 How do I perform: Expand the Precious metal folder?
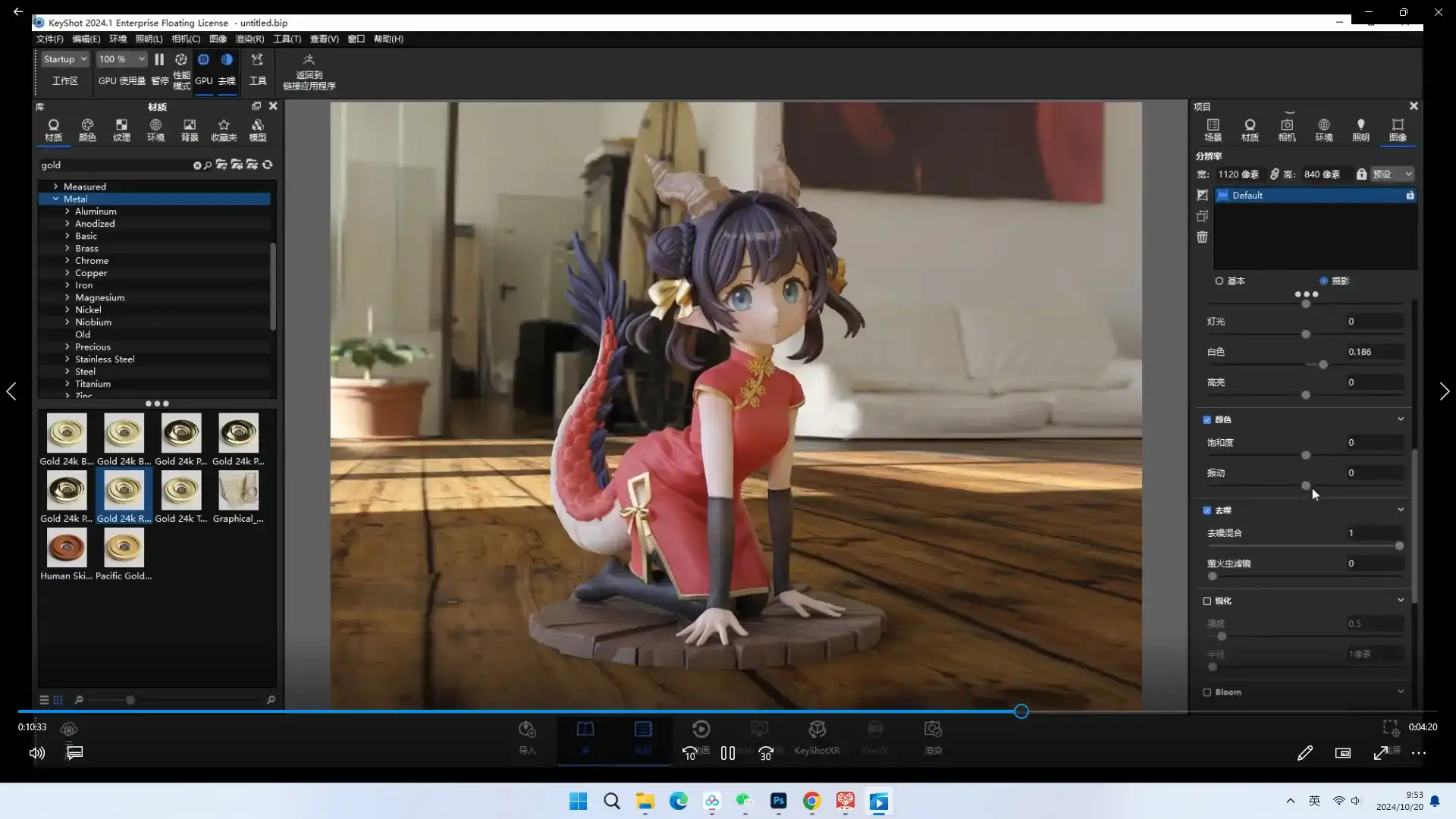point(67,347)
